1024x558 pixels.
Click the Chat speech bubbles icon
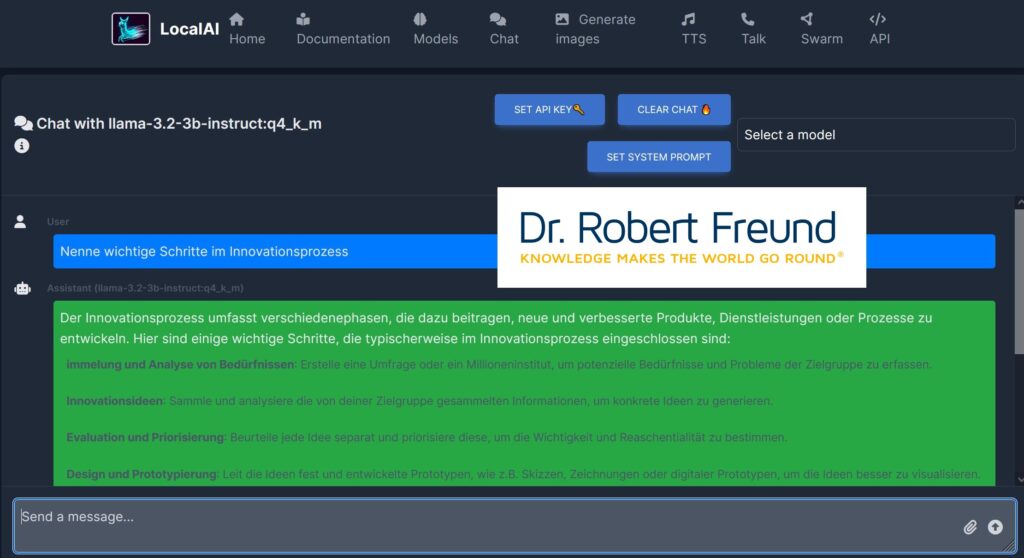(497, 19)
